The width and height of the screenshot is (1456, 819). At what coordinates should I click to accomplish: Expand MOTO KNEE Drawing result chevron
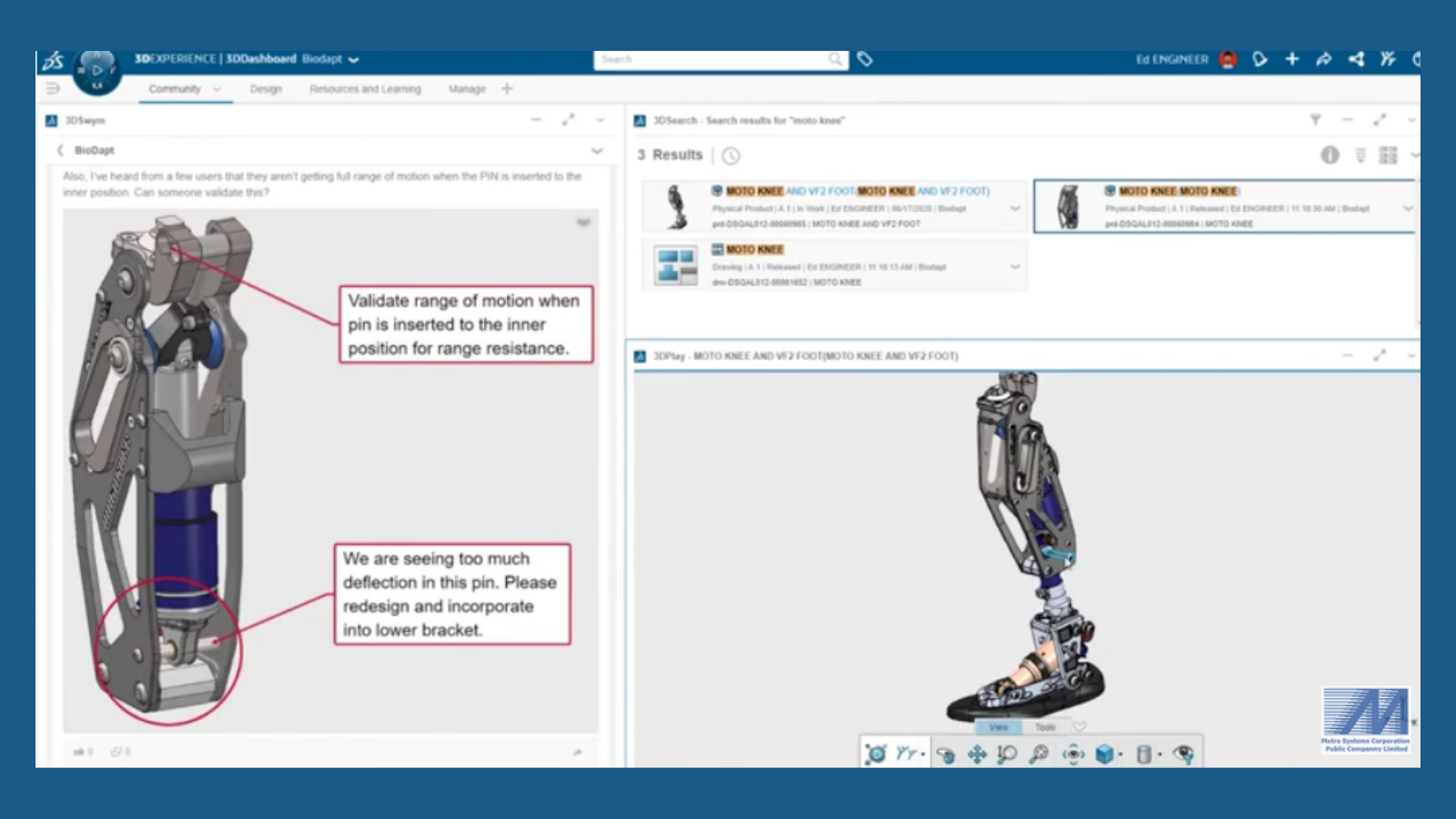coord(1015,267)
